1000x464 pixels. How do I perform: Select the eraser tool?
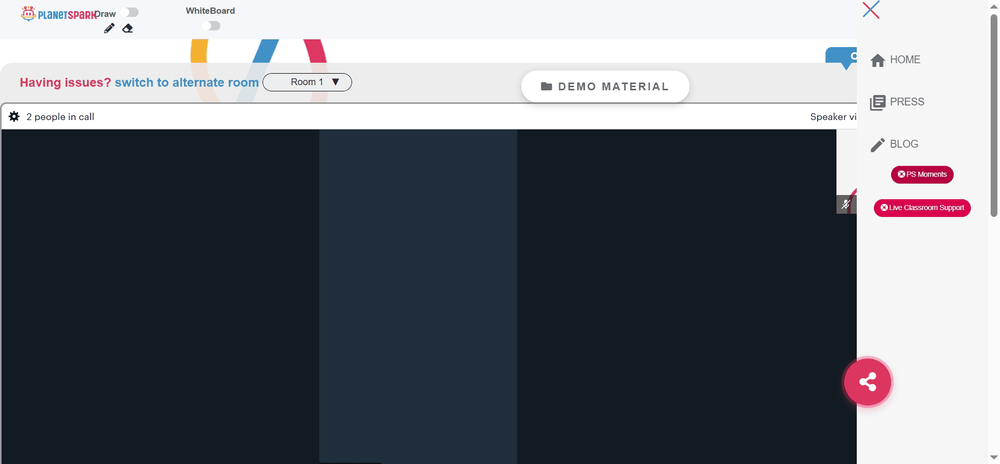click(x=128, y=28)
